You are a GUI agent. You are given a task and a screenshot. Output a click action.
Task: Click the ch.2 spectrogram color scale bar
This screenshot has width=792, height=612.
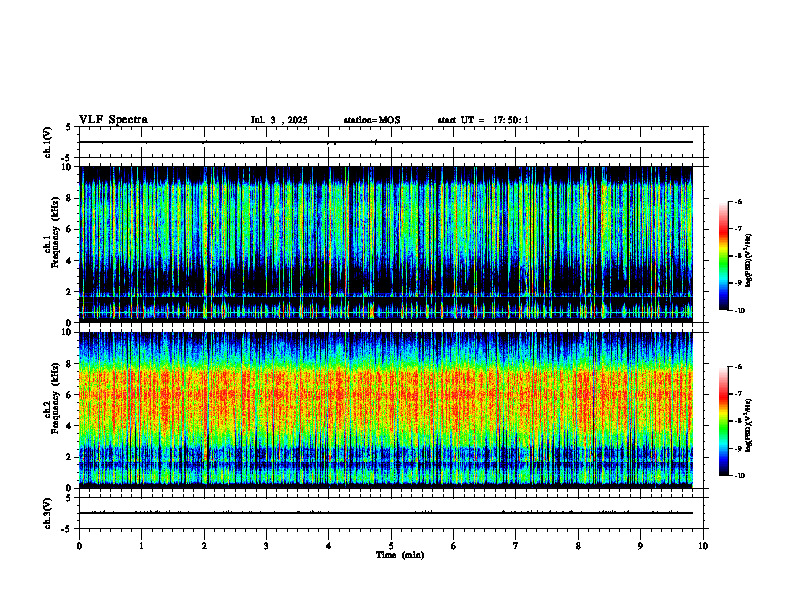[x=724, y=421]
